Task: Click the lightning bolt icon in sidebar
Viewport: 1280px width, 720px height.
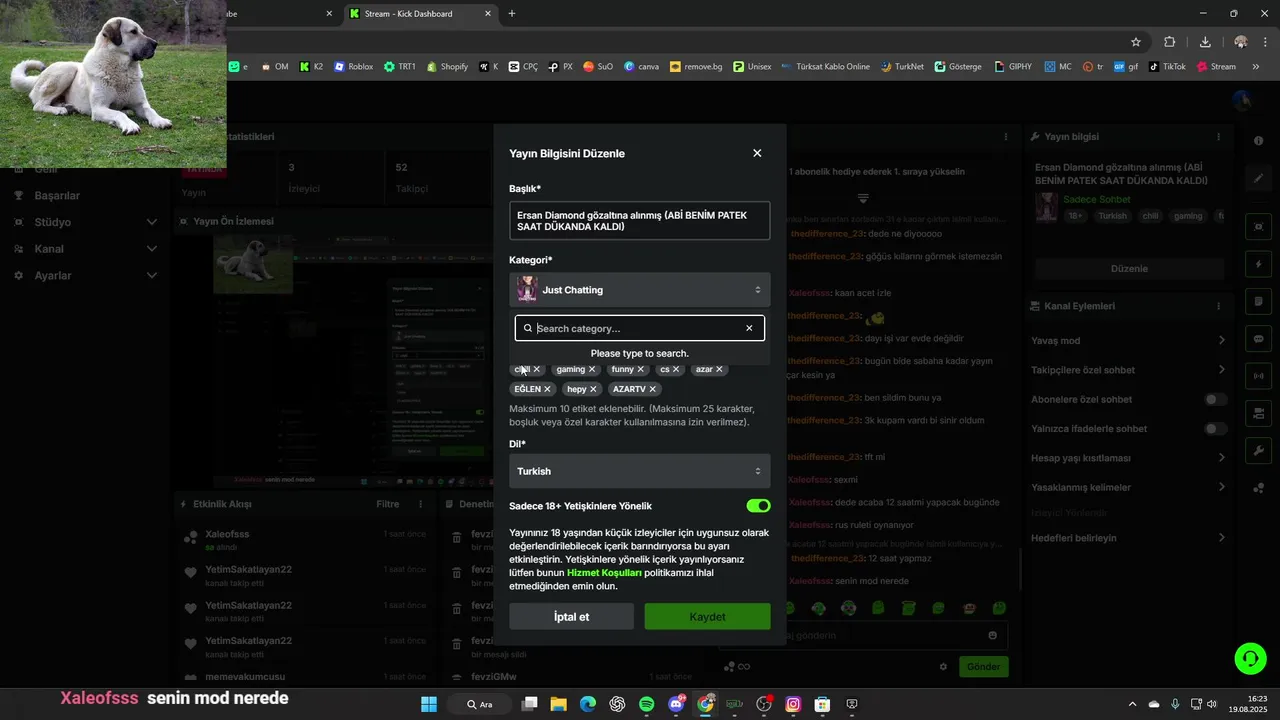Action: [1258, 265]
